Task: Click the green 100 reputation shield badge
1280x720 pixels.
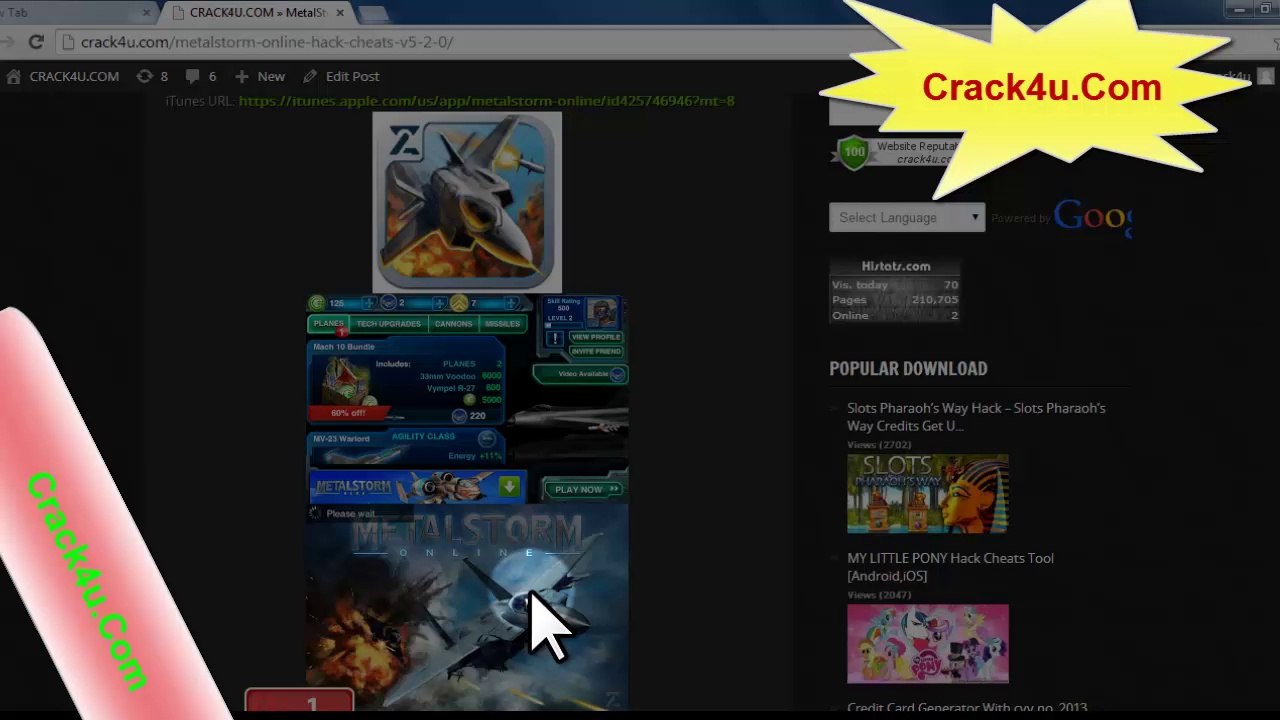Action: click(854, 153)
